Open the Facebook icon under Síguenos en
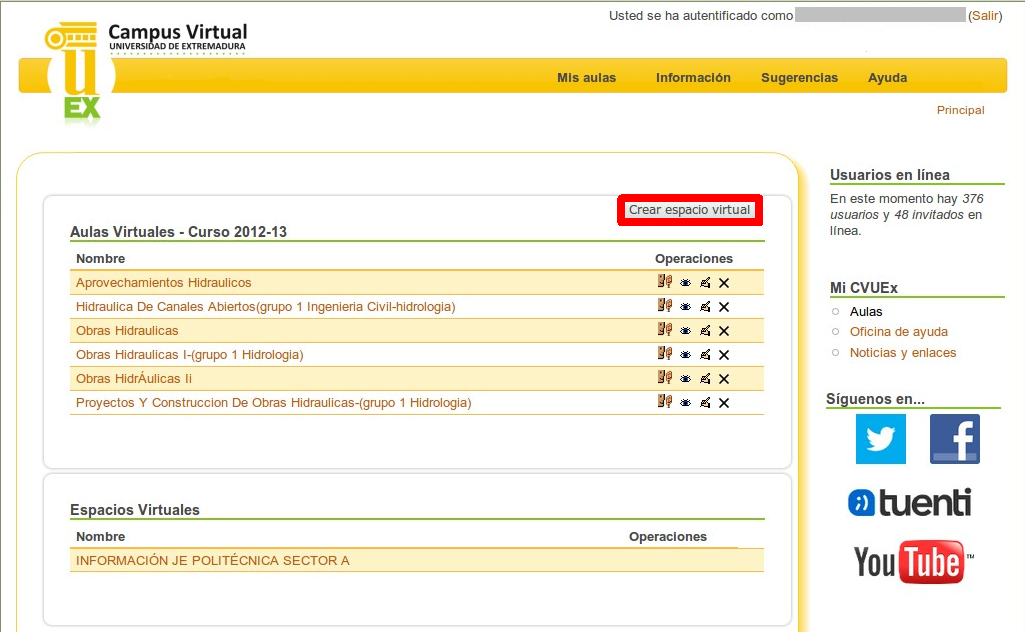The height and width of the screenshot is (632, 1025). (x=954, y=439)
